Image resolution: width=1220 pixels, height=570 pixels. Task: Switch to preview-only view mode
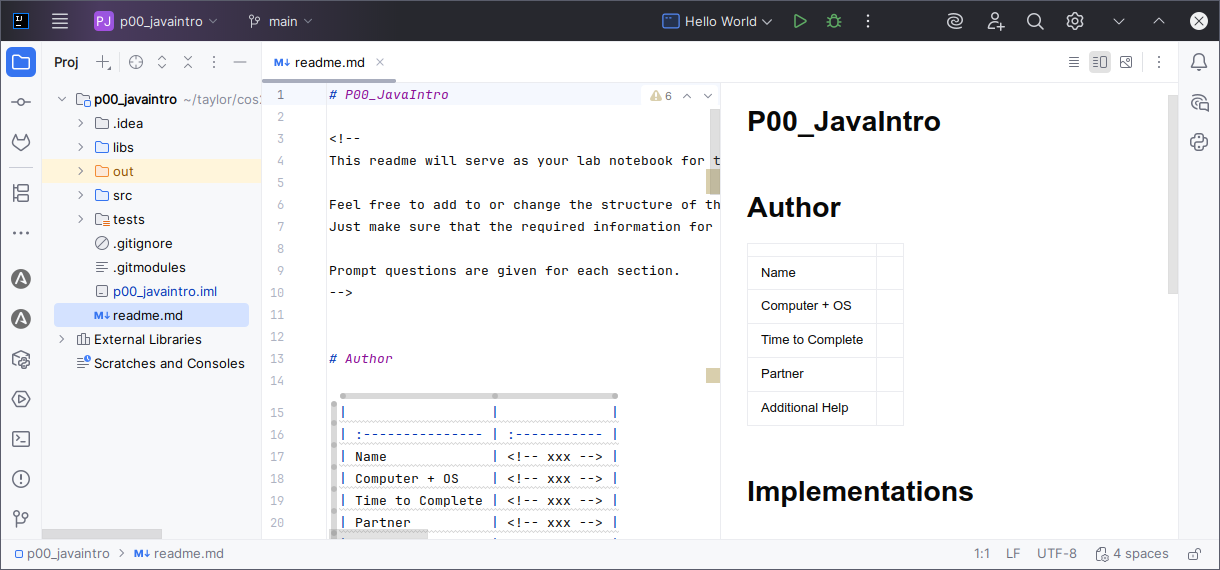[1126, 62]
